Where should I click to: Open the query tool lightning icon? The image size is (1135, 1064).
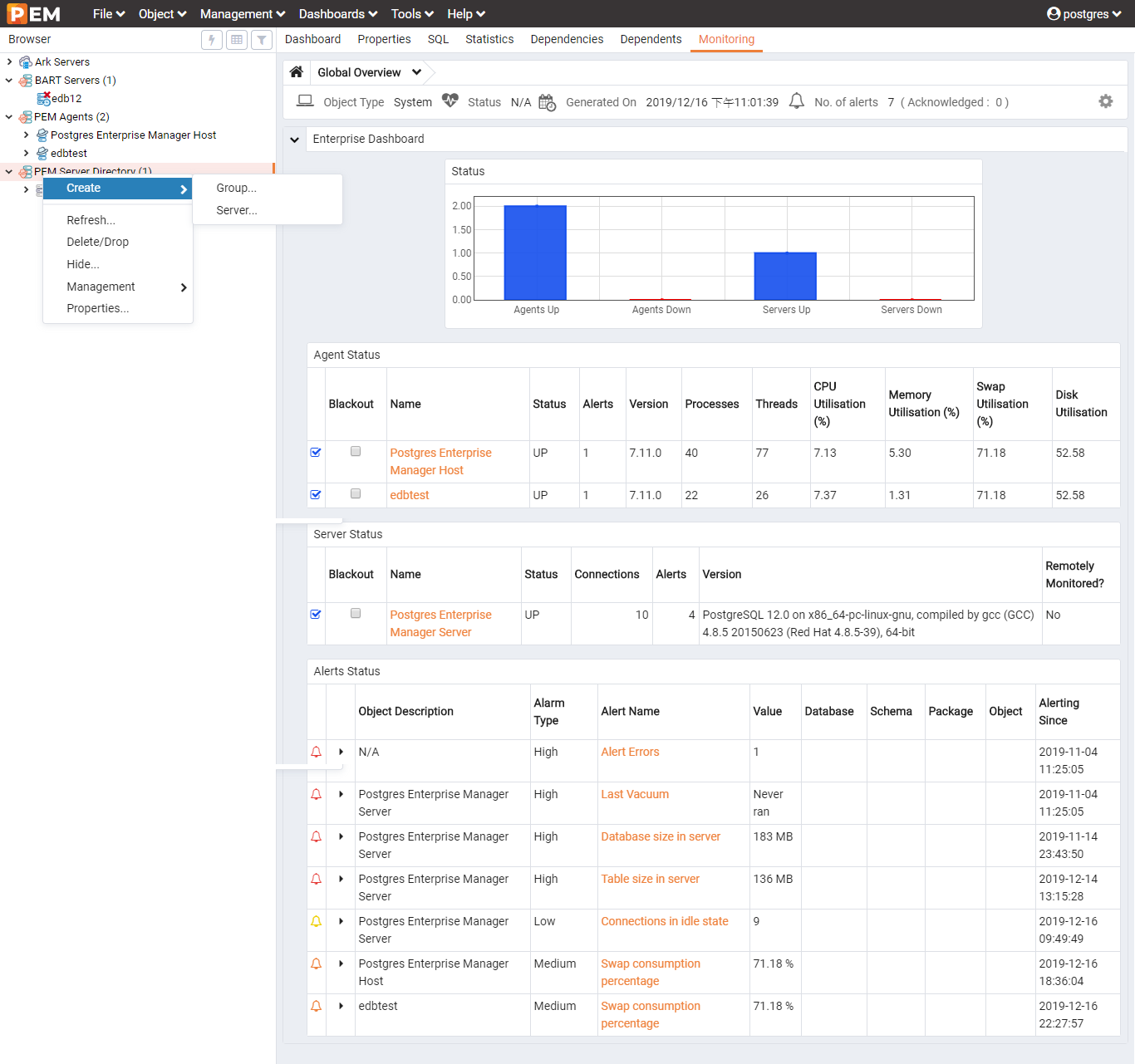tap(212, 40)
